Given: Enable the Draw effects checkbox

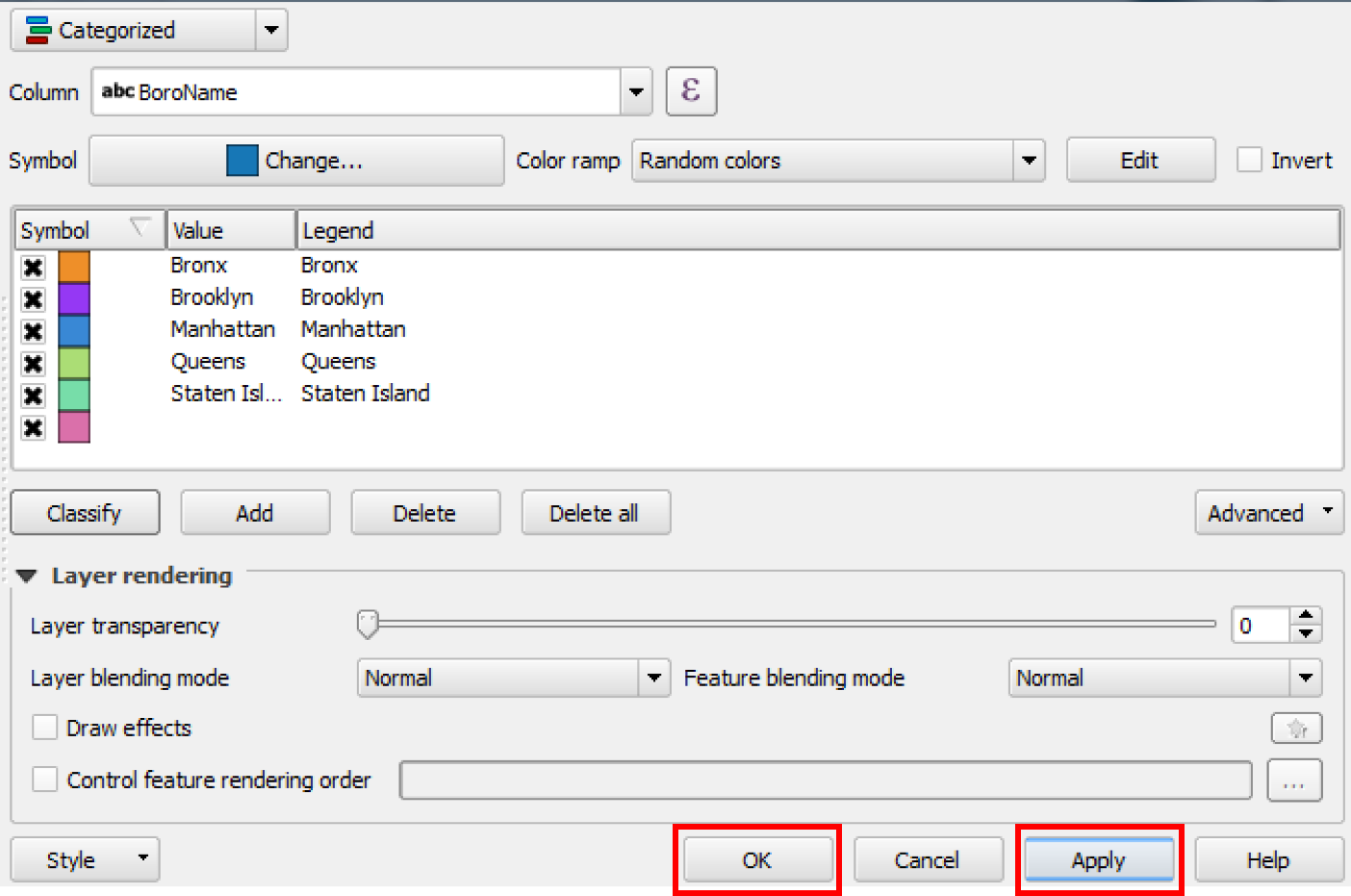Looking at the screenshot, I should [x=45, y=728].
